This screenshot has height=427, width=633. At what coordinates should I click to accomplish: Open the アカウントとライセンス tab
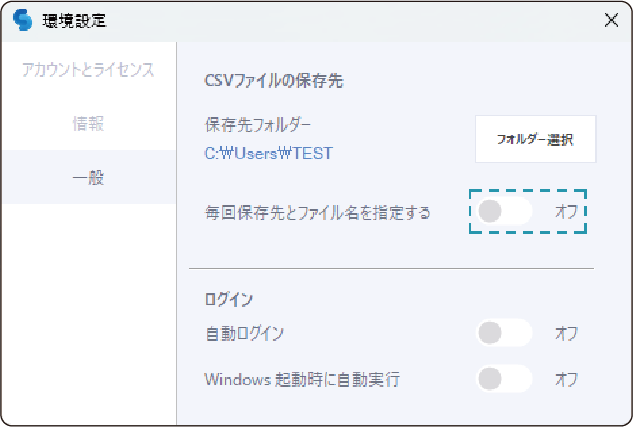click(x=88, y=70)
